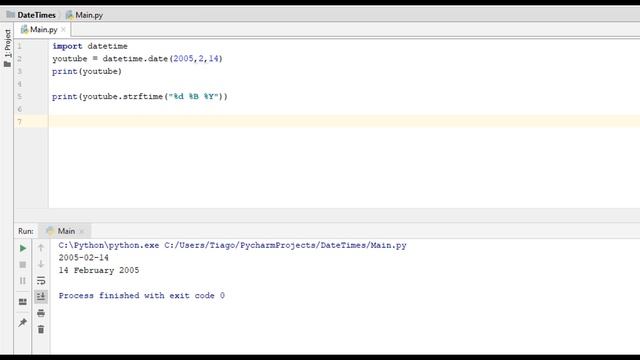Open the Main.py file path link in output
The height and width of the screenshot is (360, 640).
(x=285, y=245)
